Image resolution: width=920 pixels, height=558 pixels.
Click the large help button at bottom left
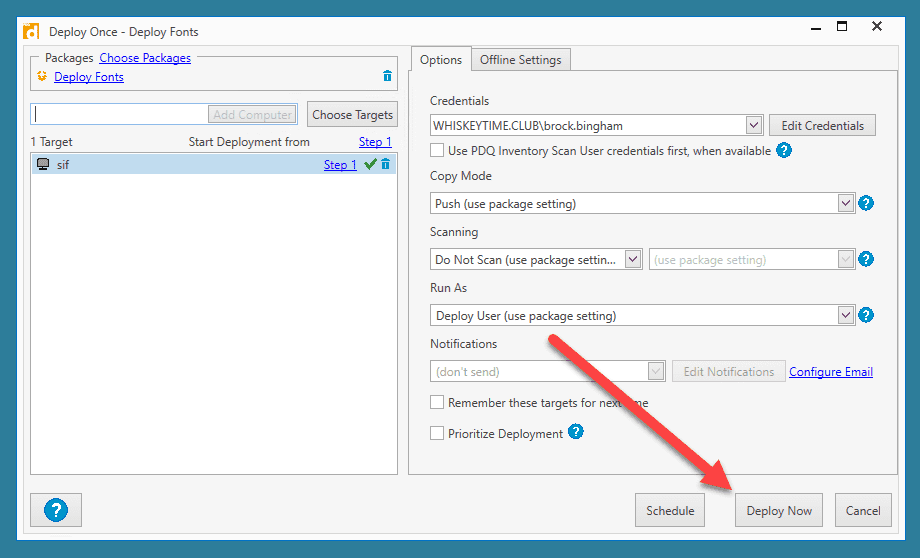pos(56,510)
